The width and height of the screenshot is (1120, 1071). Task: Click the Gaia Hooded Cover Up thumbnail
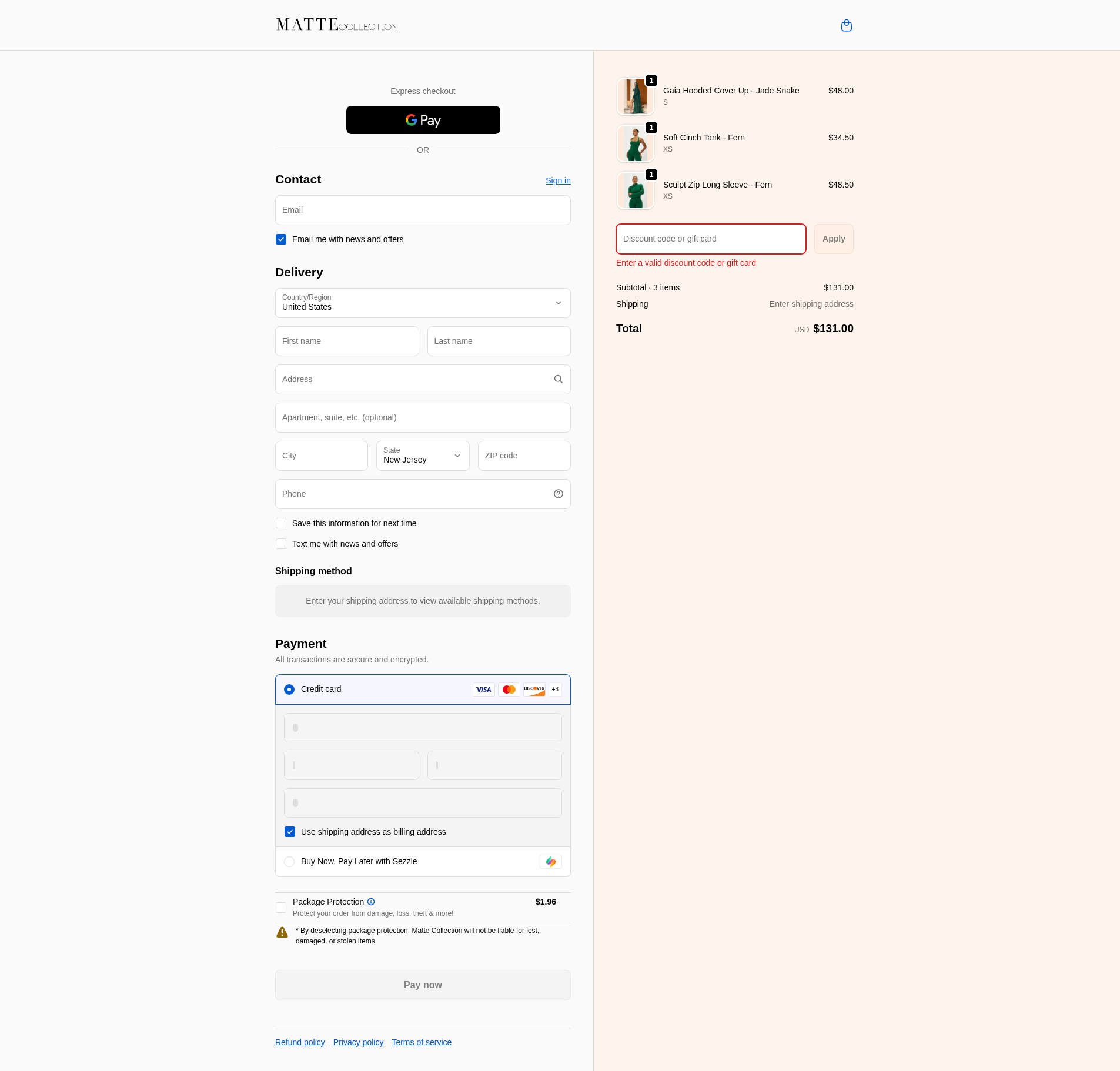point(635,96)
